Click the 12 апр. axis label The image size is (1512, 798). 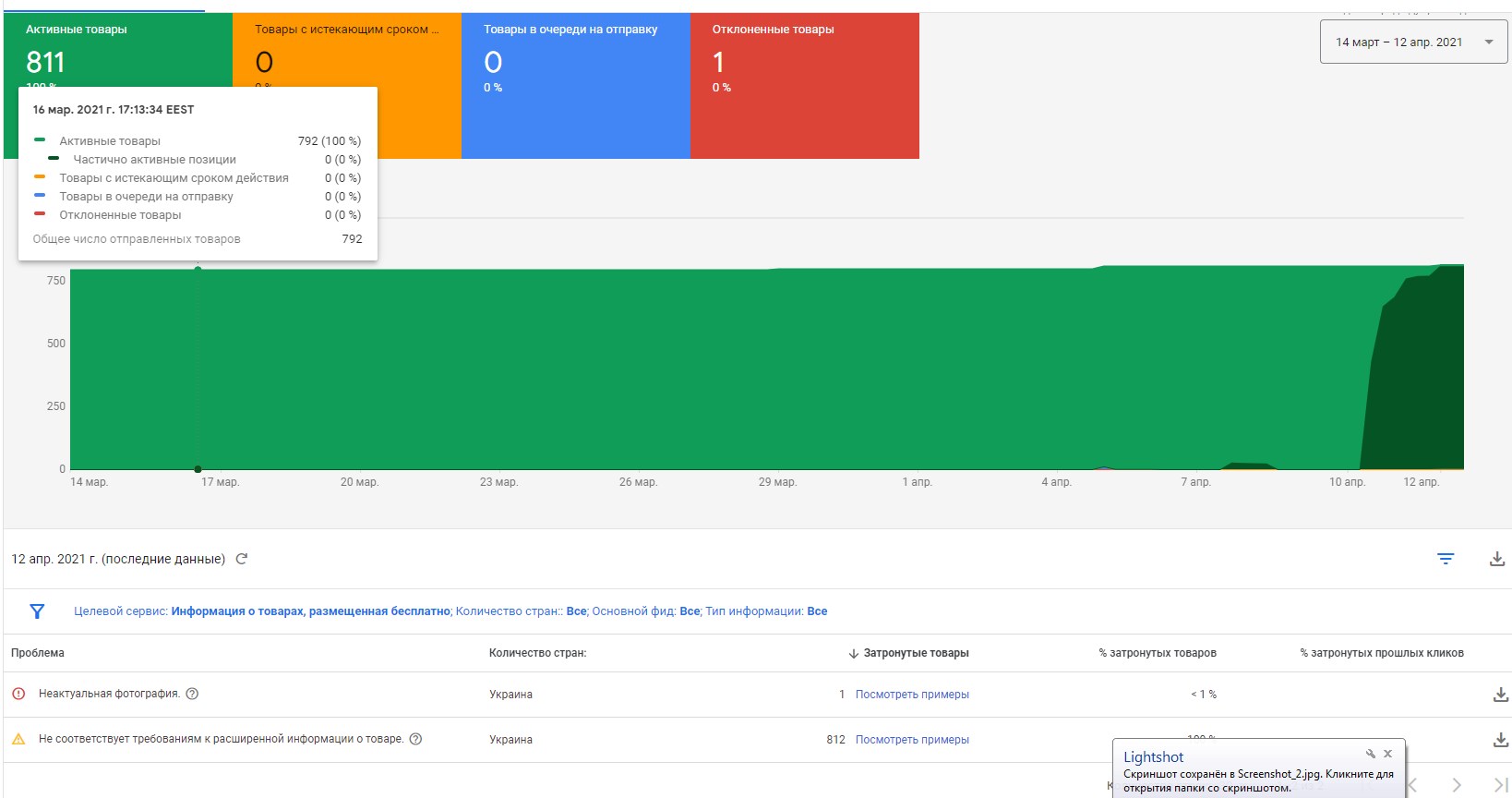pos(1421,482)
